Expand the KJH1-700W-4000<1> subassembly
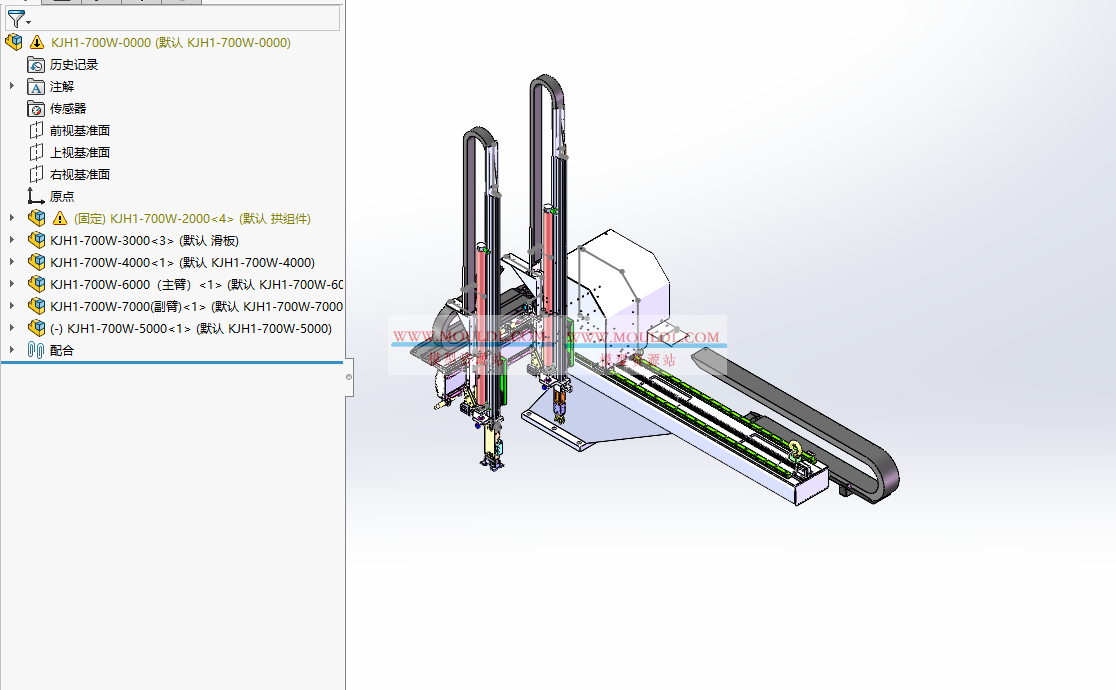1116x690 pixels. click(12, 262)
